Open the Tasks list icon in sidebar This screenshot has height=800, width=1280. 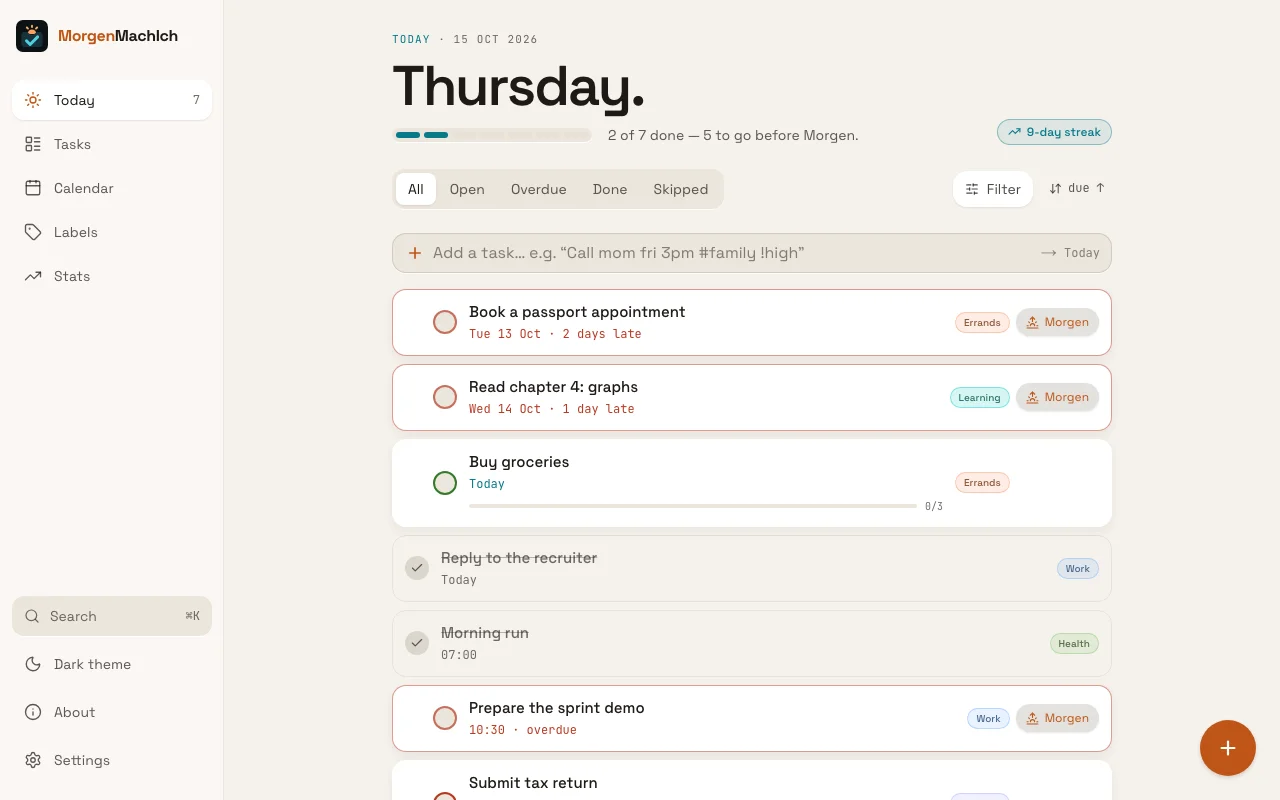[33, 144]
